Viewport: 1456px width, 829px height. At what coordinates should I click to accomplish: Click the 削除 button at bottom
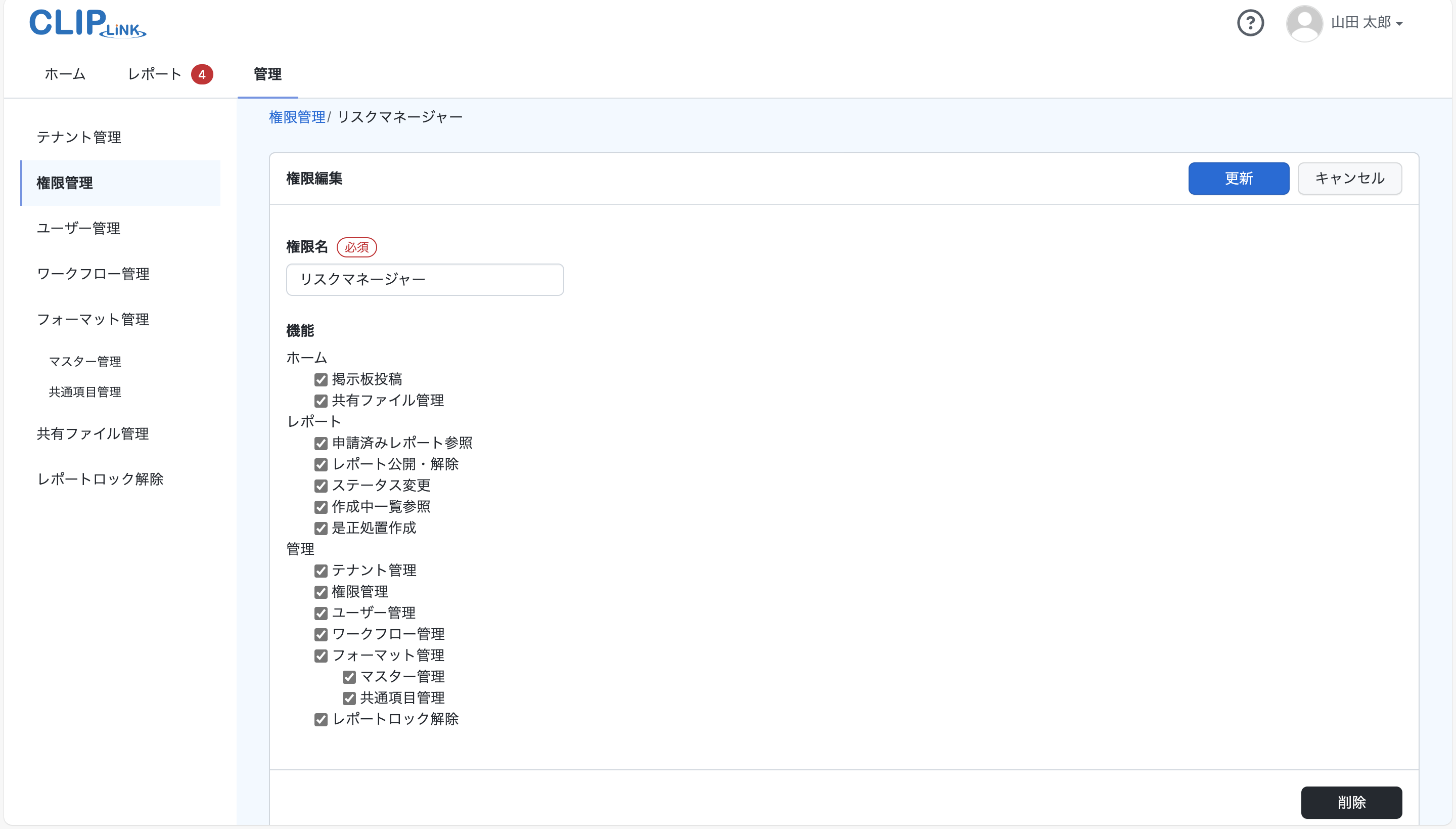pyautogui.click(x=1352, y=802)
